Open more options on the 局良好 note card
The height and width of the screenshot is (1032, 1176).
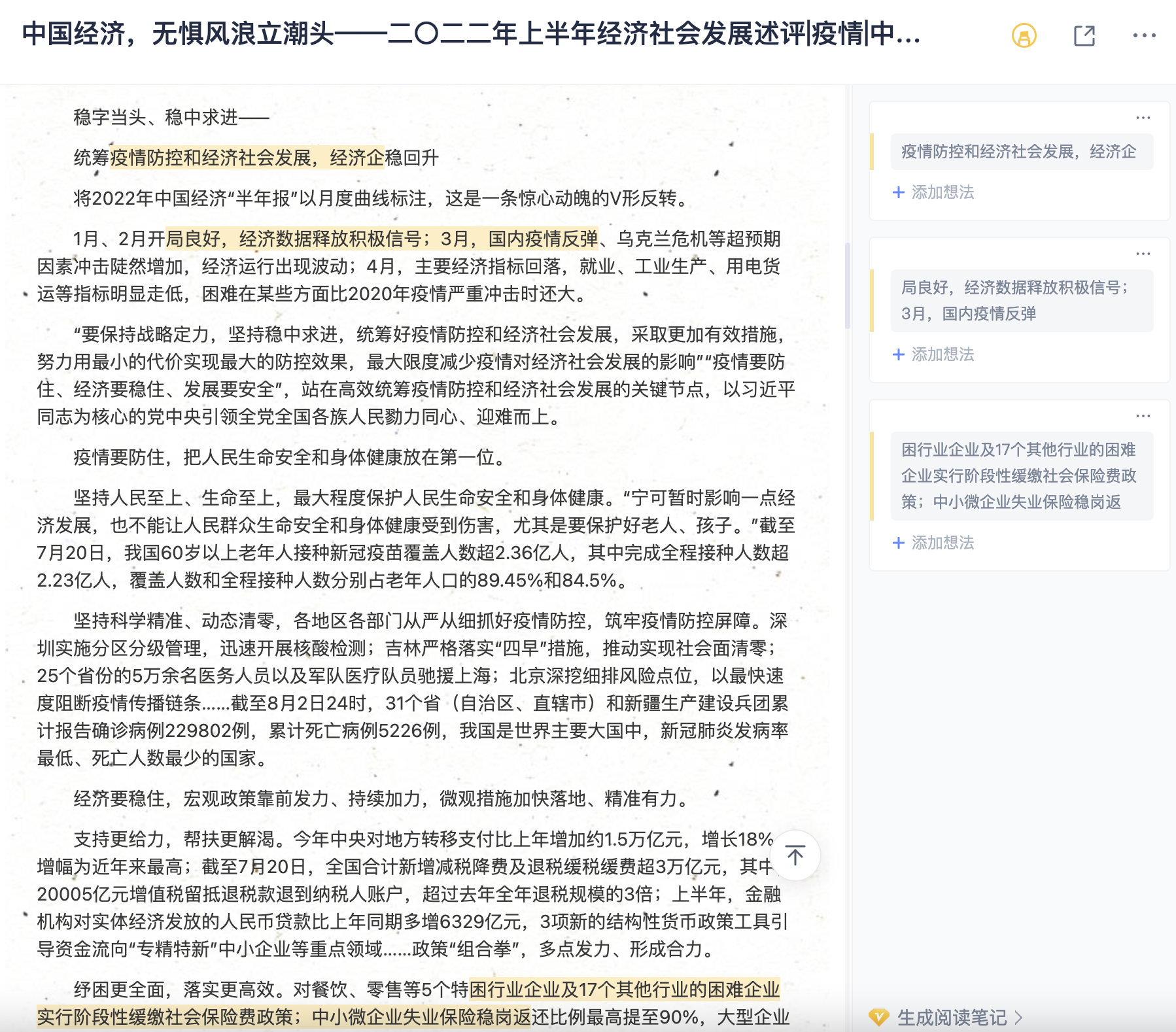pos(1143,254)
